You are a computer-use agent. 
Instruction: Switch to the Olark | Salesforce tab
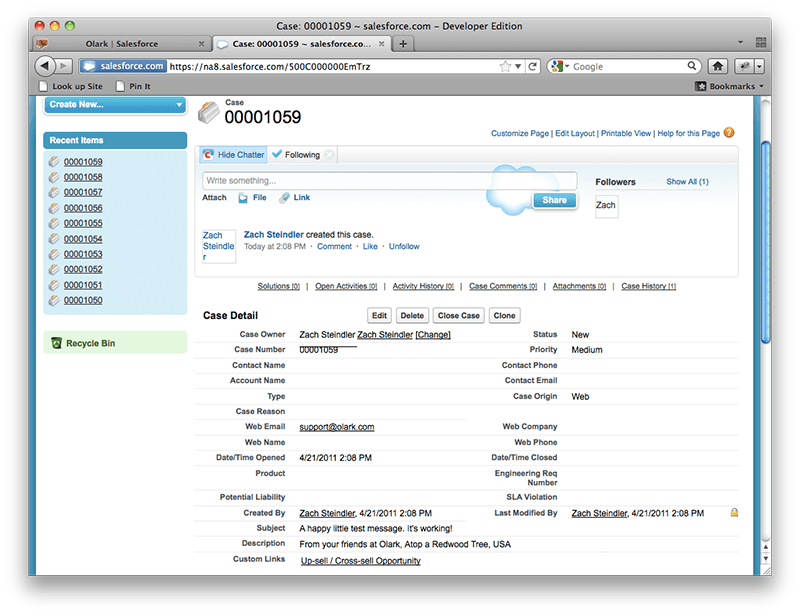click(x=120, y=44)
